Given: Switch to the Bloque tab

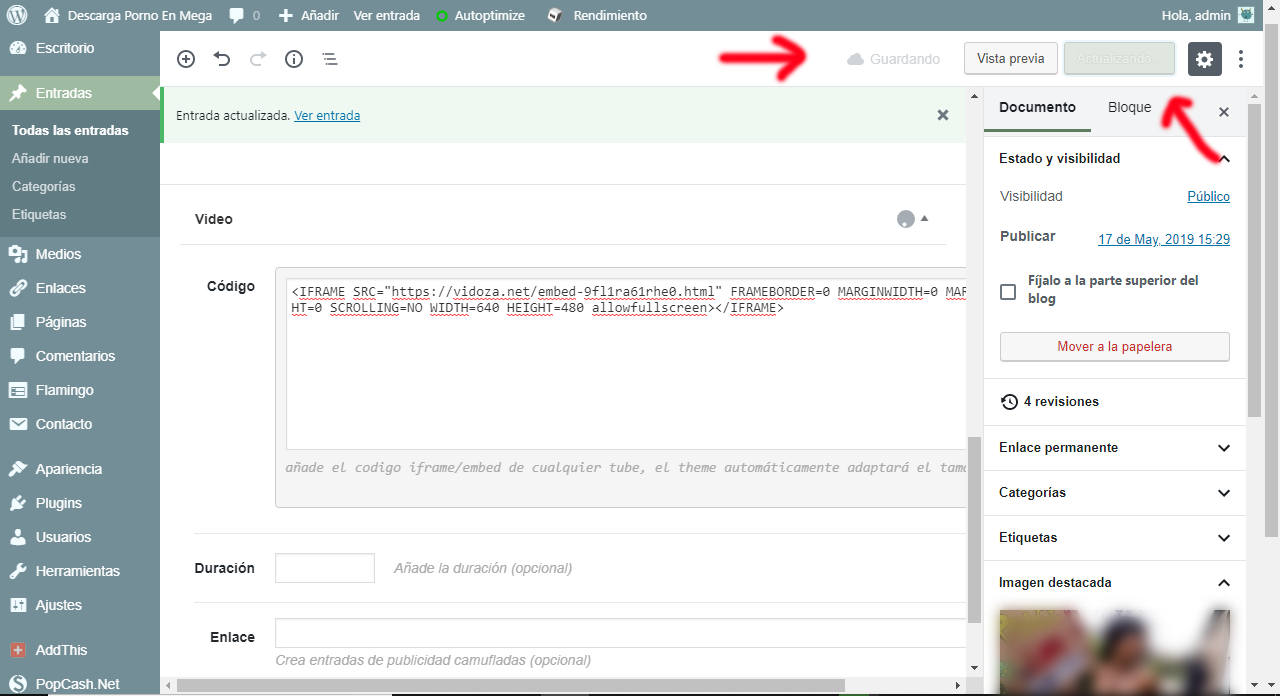Looking at the screenshot, I should click(x=1129, y=108).
